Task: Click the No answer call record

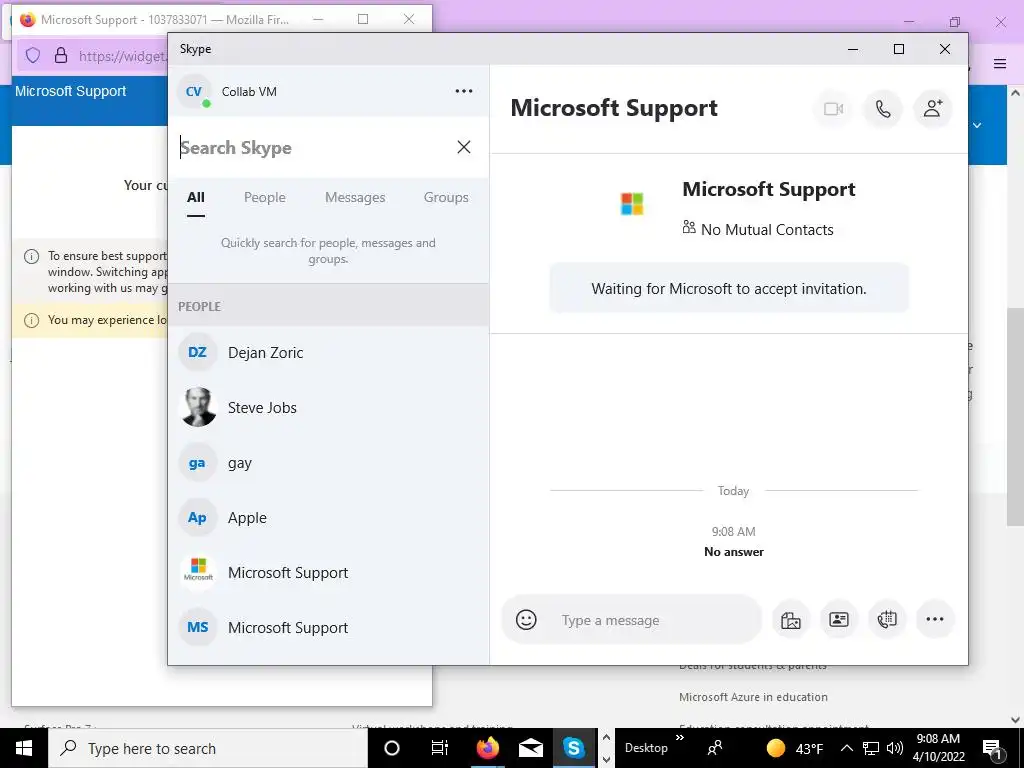Action: coord(733,552)
